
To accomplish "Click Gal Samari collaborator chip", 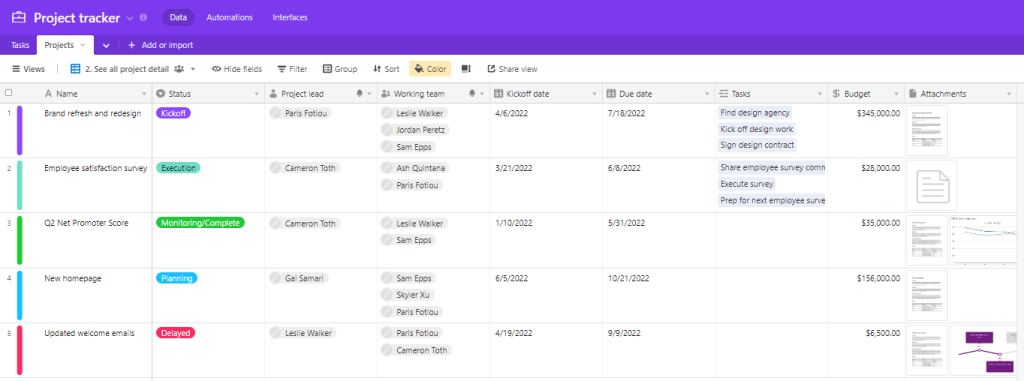I will (299, 278).
